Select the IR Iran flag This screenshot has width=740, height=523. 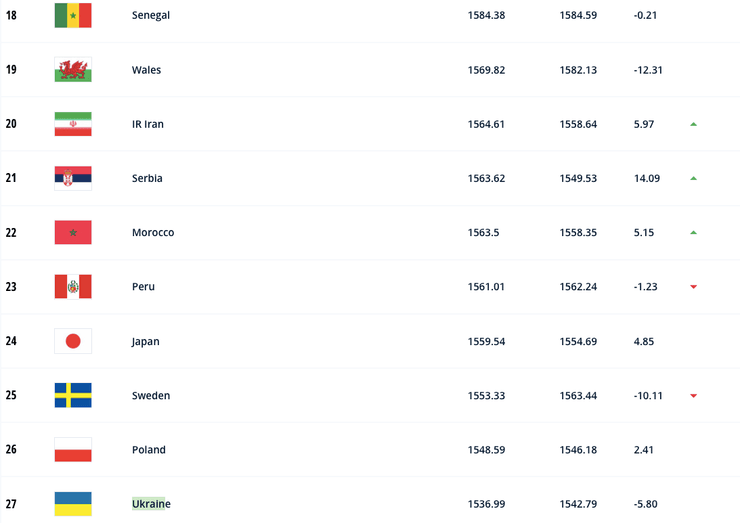click(73, 124)
